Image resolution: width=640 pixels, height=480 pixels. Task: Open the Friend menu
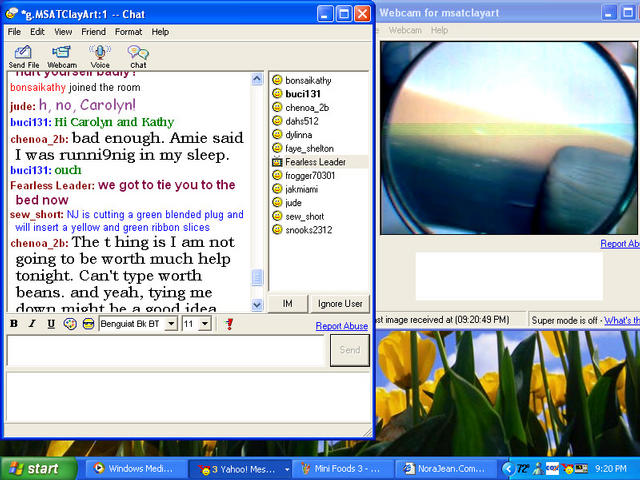[93, 32]
